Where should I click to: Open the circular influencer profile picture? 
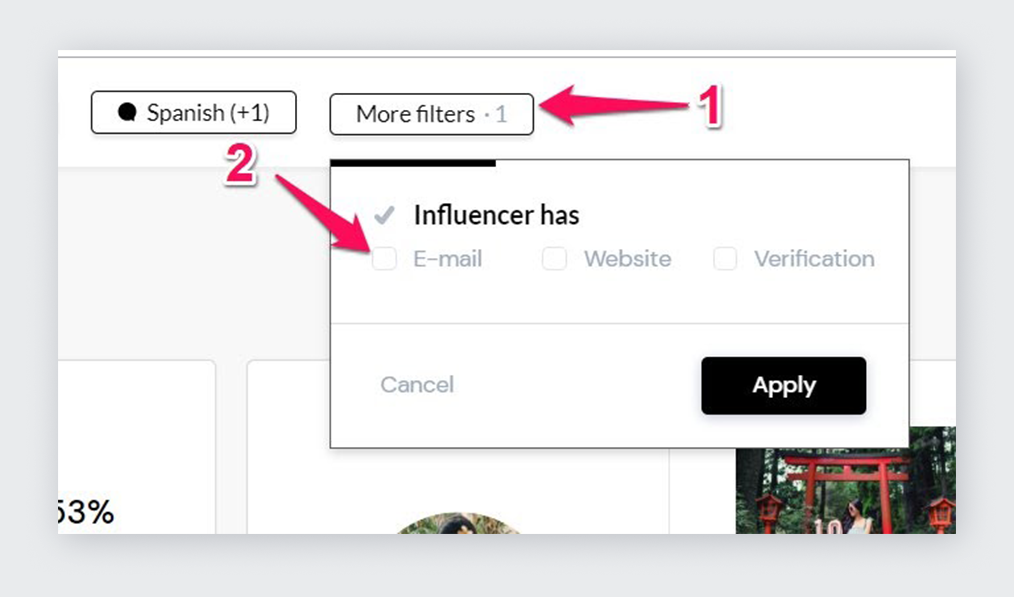pyautogui.click(x=458, y=523)
